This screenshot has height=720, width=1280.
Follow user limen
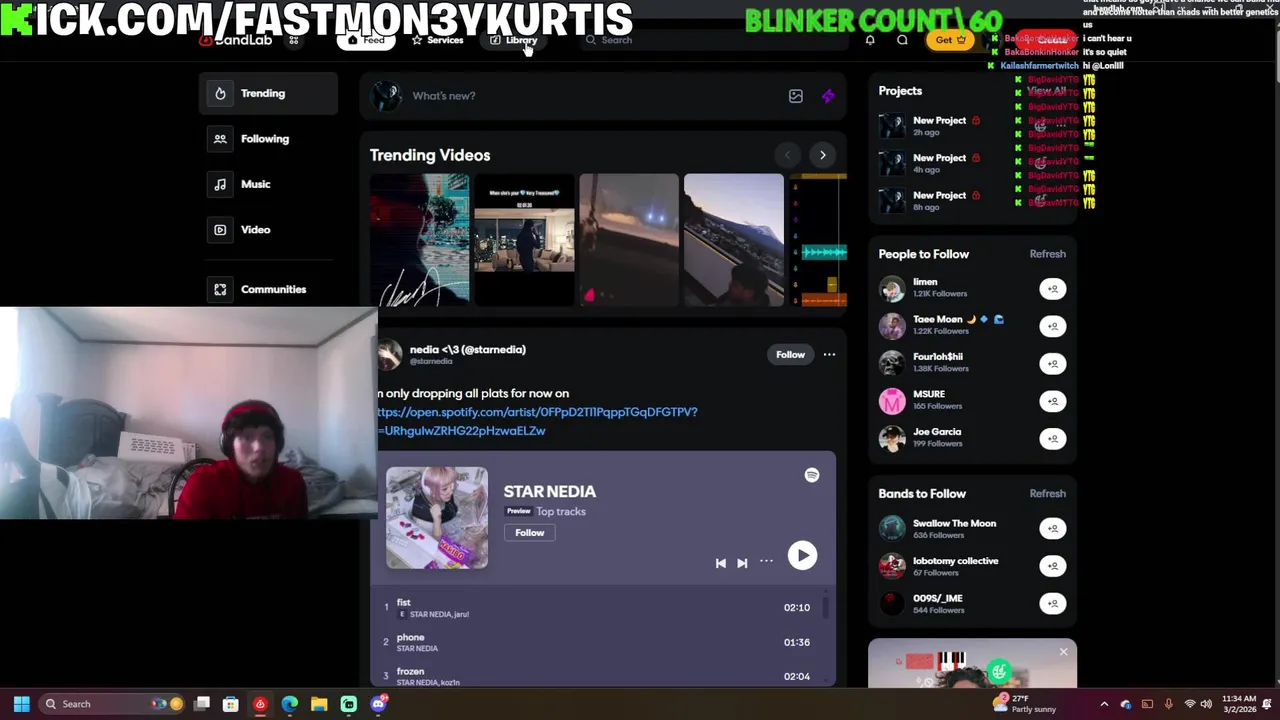1052,289
